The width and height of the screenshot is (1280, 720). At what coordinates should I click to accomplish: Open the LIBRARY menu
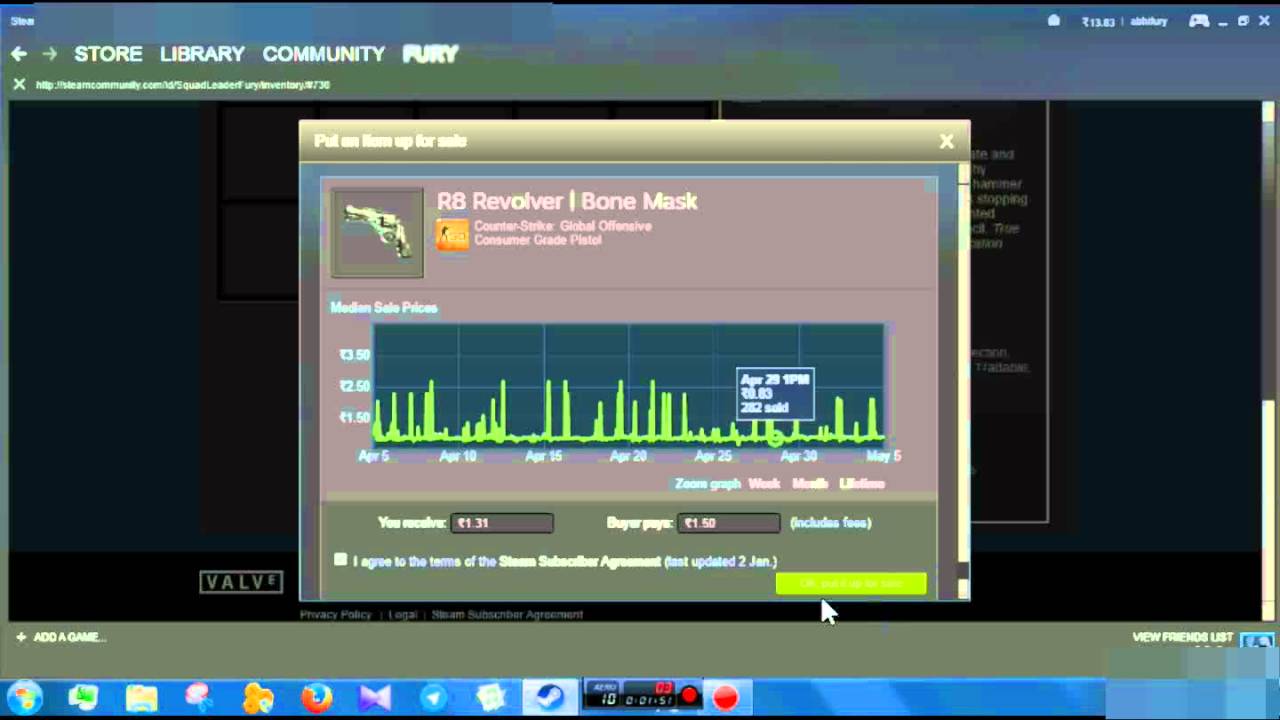[202, 54]
